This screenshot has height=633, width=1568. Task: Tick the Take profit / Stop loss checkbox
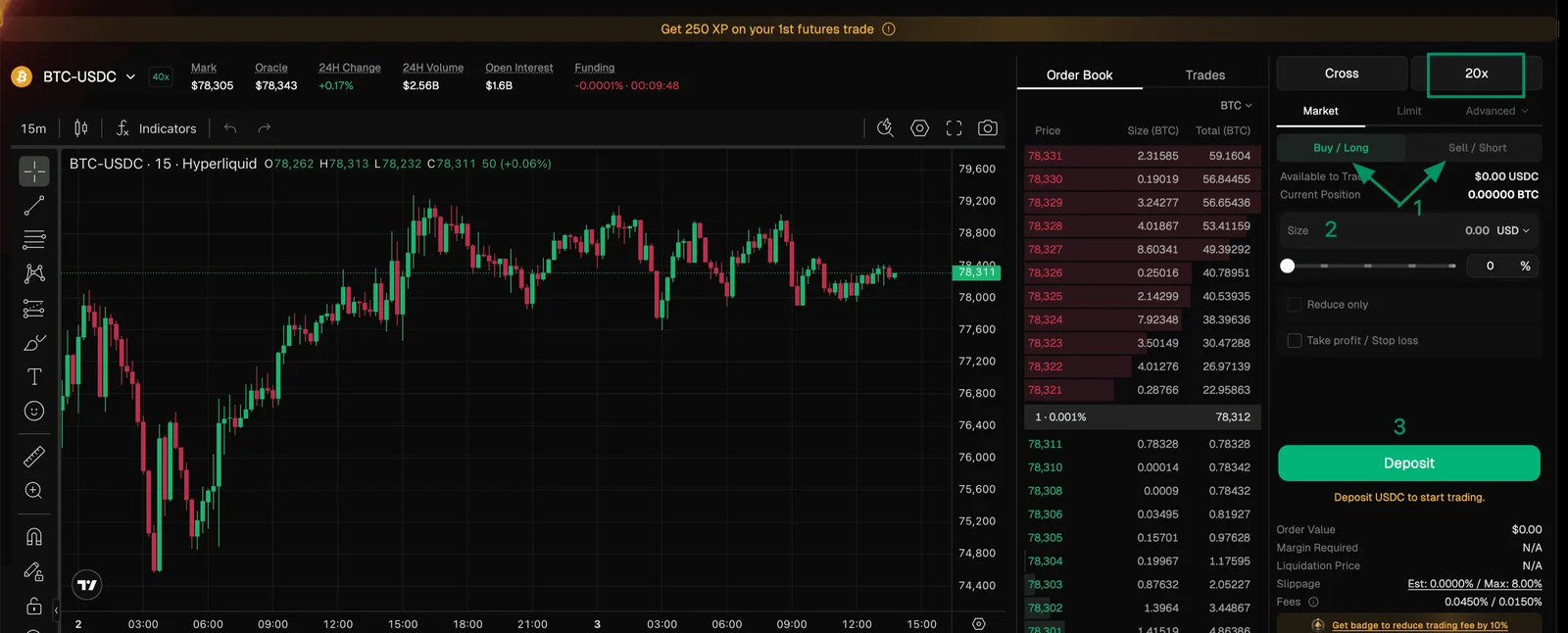tap(1295, 341)
